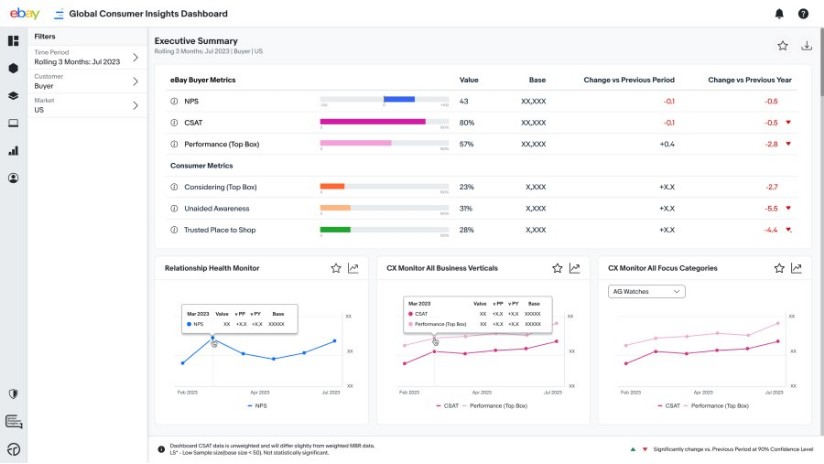Click the Trusted Place to Shop green bar
This screenshot has height=464, width=824.
335,229
